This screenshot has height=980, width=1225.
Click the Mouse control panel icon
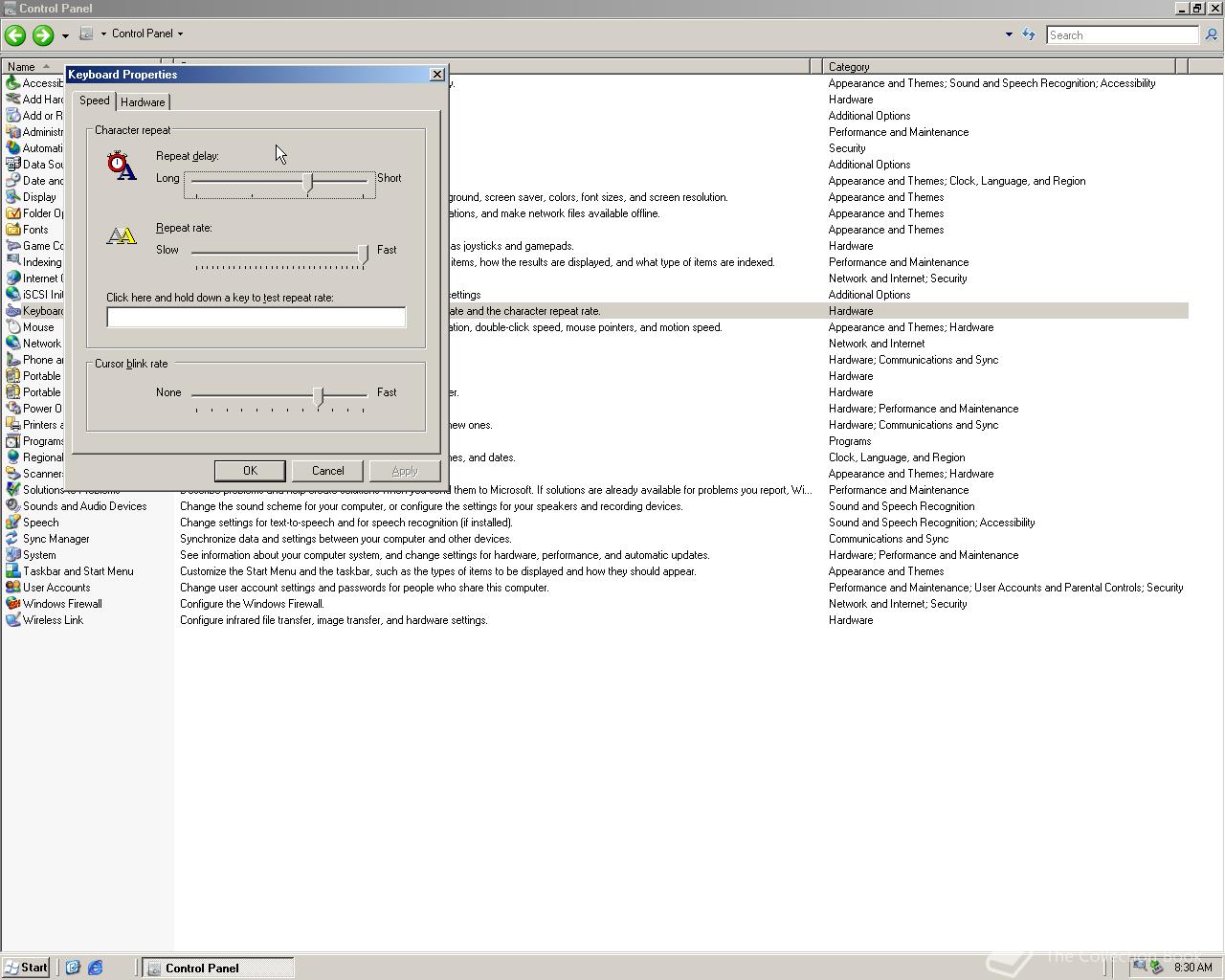tap(12, 327)
